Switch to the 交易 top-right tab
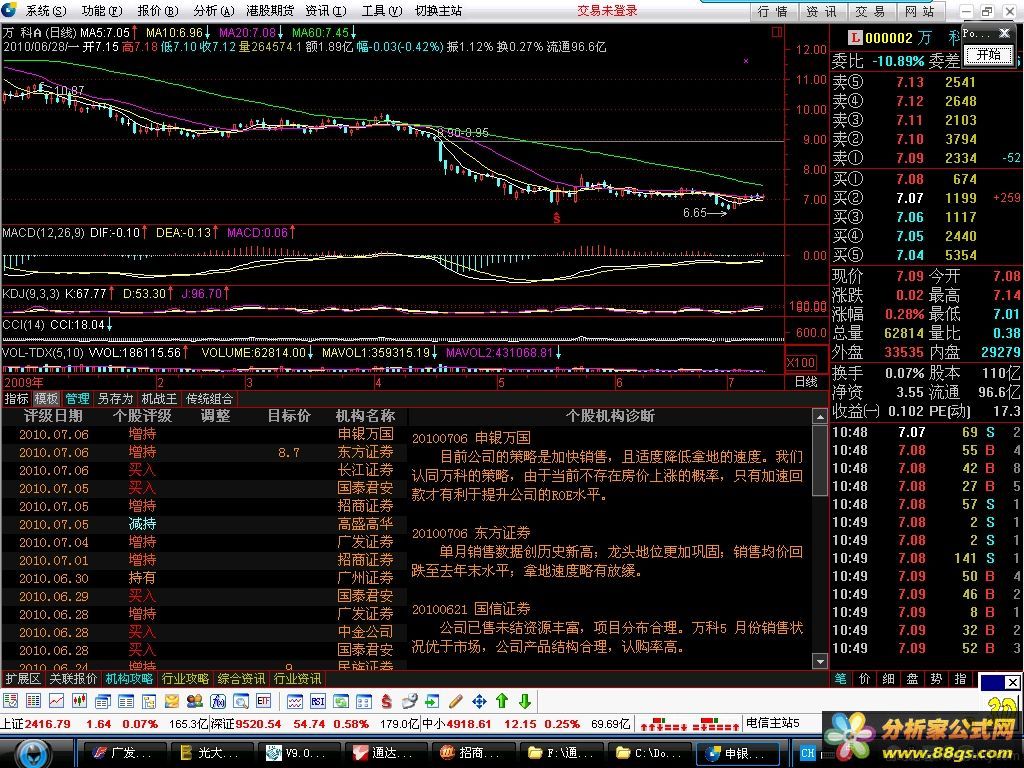 click(871, 11)
